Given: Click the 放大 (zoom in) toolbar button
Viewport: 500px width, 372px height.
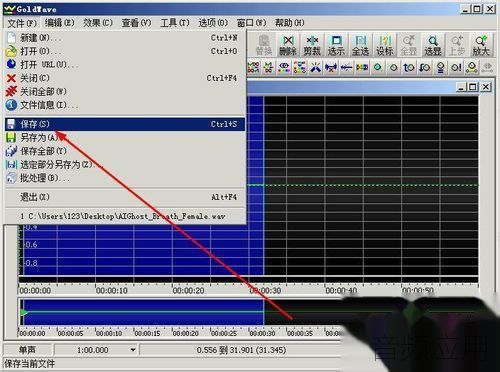Looking at the screenshot, I should (x=481, y=45).
